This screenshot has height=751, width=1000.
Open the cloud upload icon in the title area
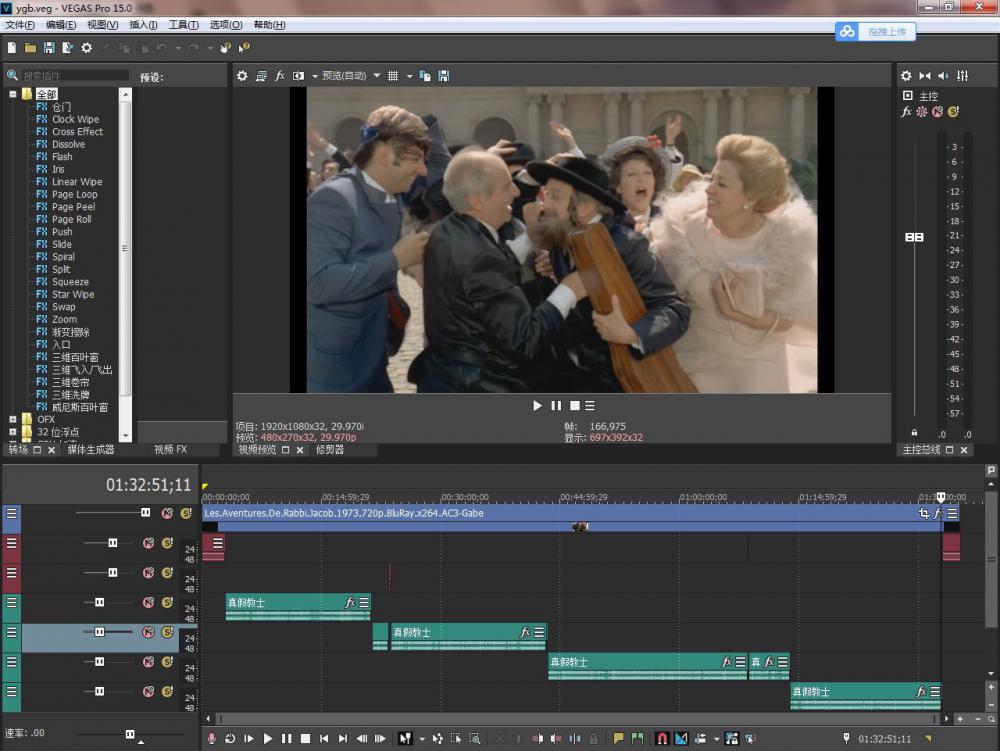coord(847,31)
